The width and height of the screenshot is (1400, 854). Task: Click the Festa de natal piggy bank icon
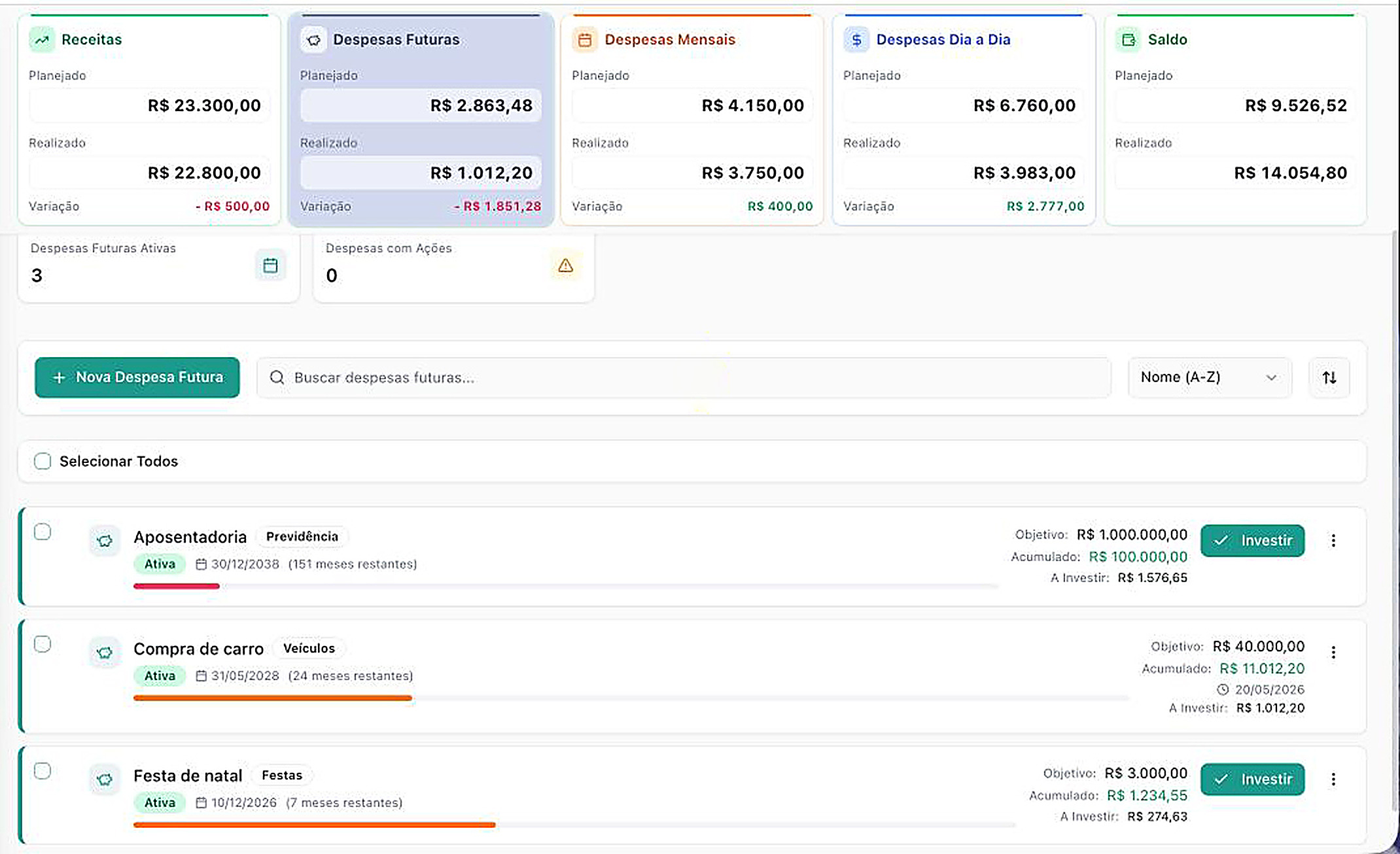tap(105, 779)
